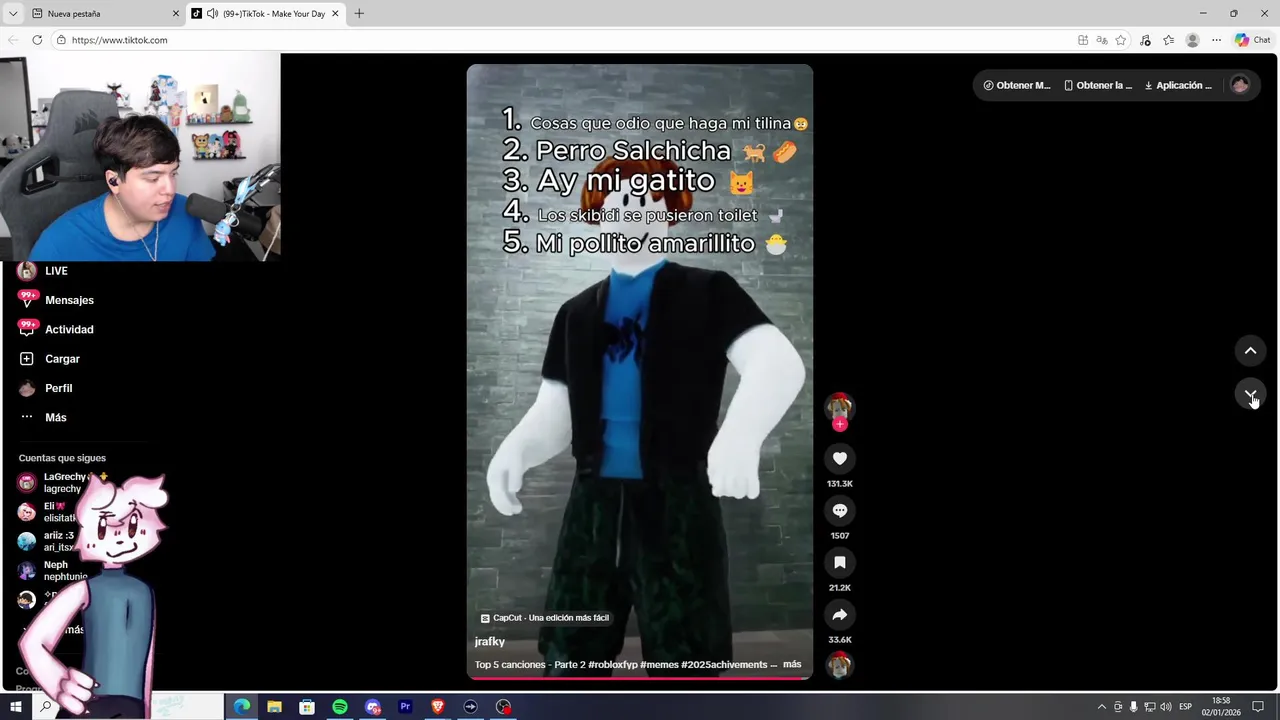Close the 'Nueva pestaña' tab
The width and height of the screenshot is (1280, 720).
click(x=176, y=14)
